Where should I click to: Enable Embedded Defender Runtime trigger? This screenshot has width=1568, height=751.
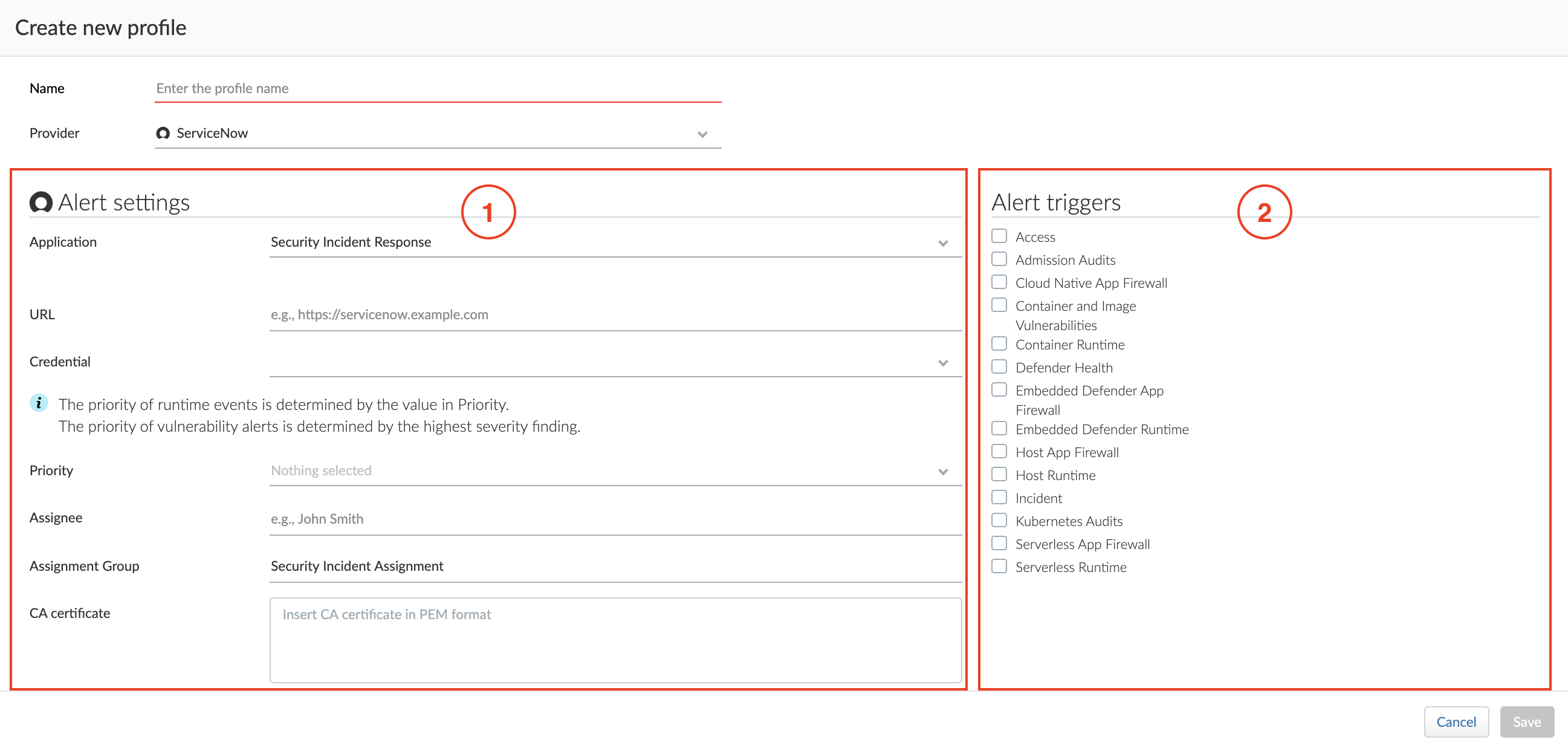pos(999,428)
